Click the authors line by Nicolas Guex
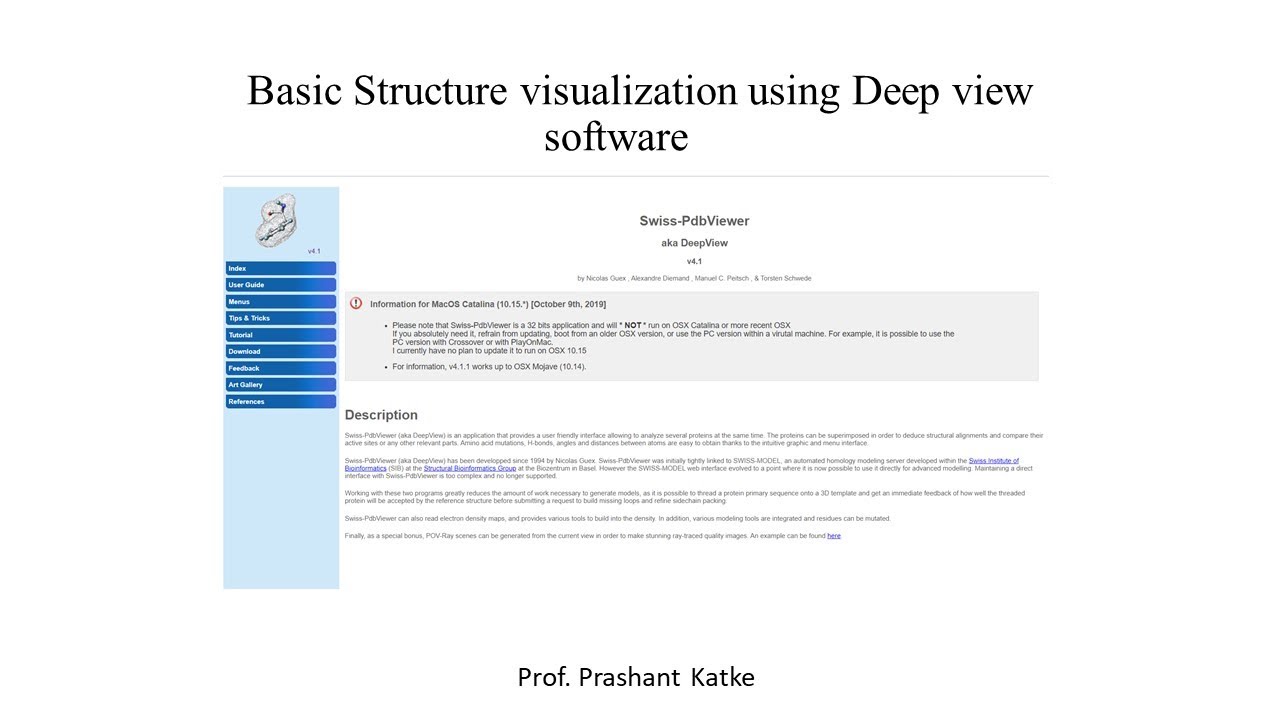 point(694,278)
